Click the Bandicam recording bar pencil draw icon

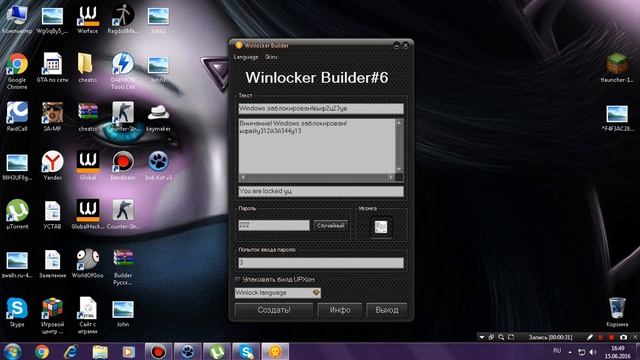589,337
